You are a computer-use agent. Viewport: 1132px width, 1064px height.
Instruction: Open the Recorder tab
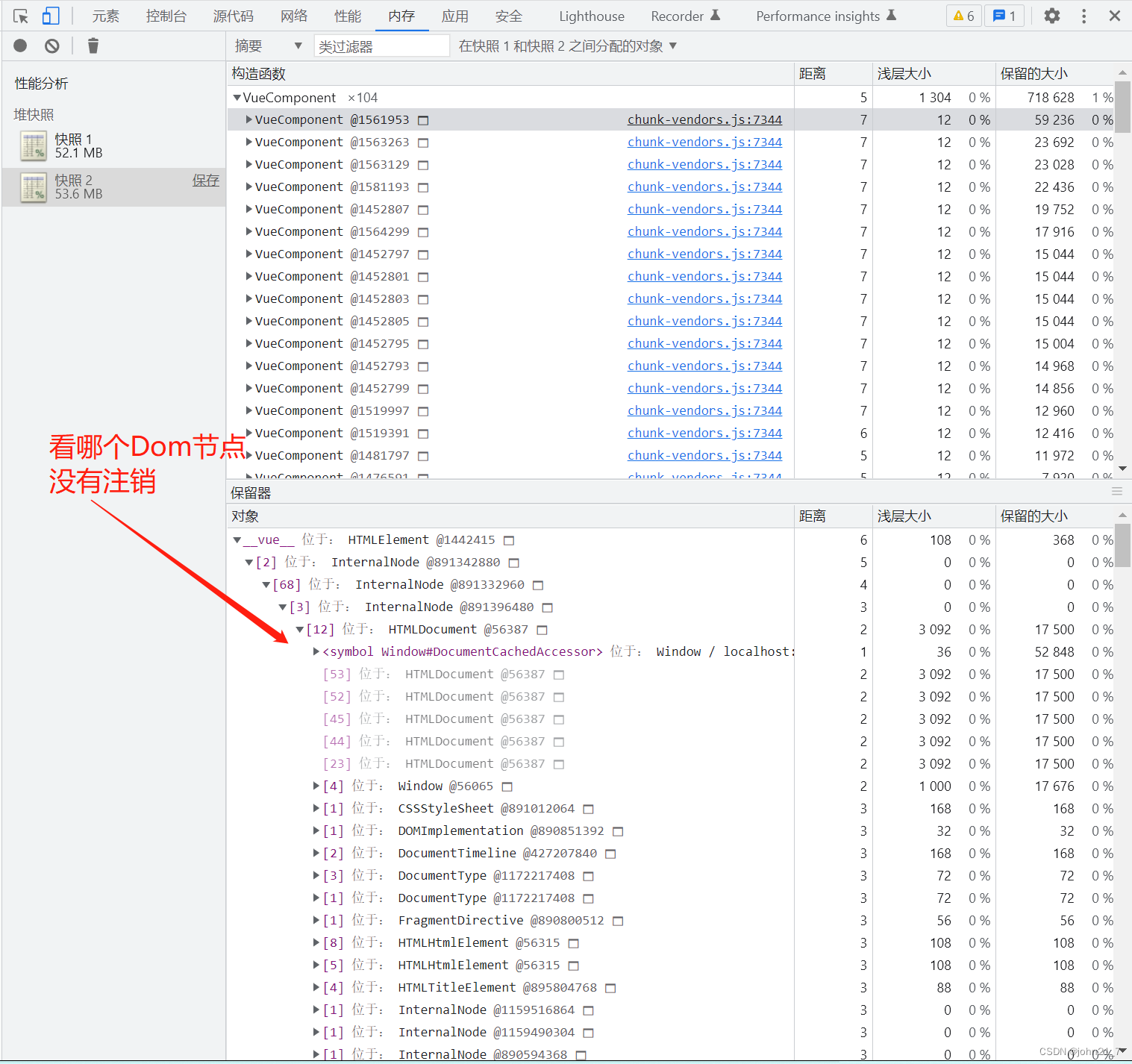coord(686,16)
